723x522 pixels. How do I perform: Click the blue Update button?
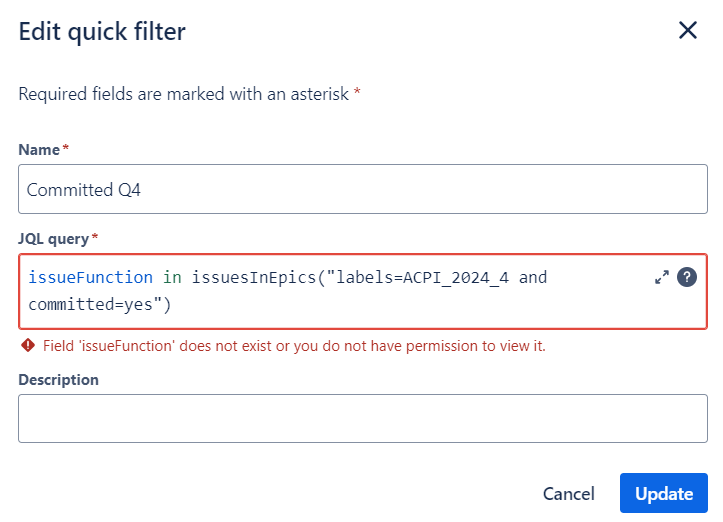(664, 493)
